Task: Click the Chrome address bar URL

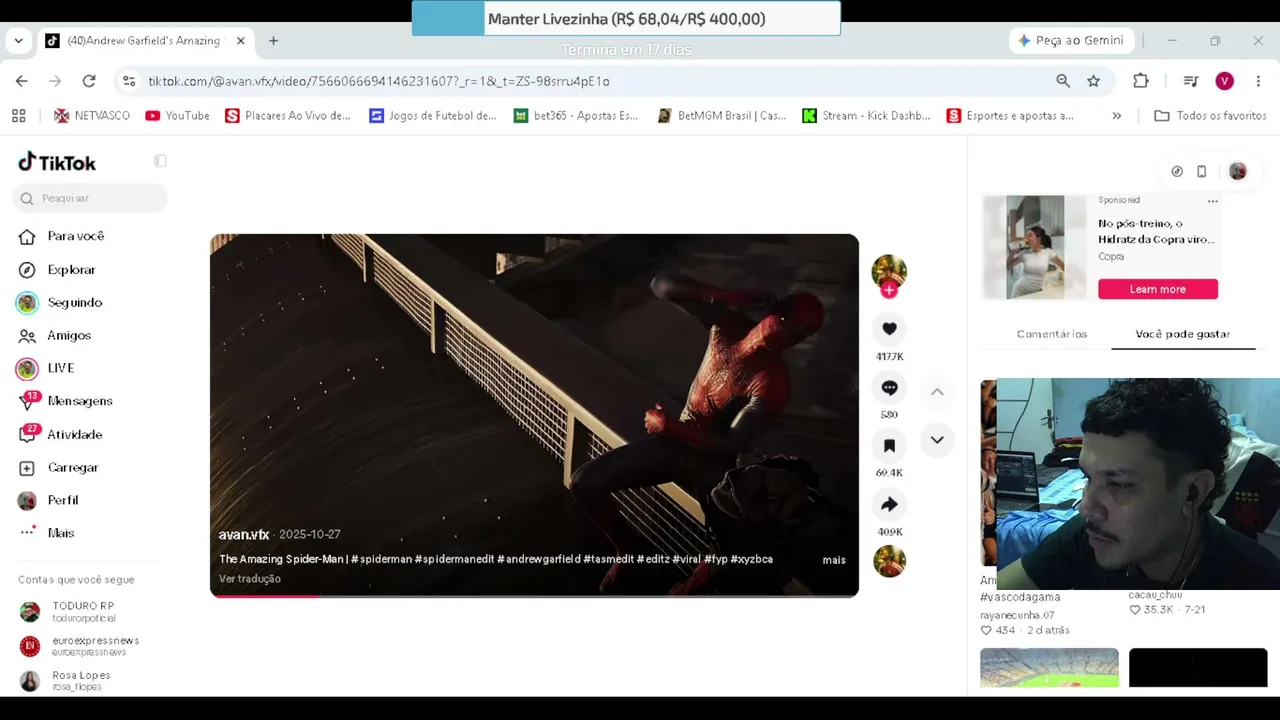Action: click(379, 81)
